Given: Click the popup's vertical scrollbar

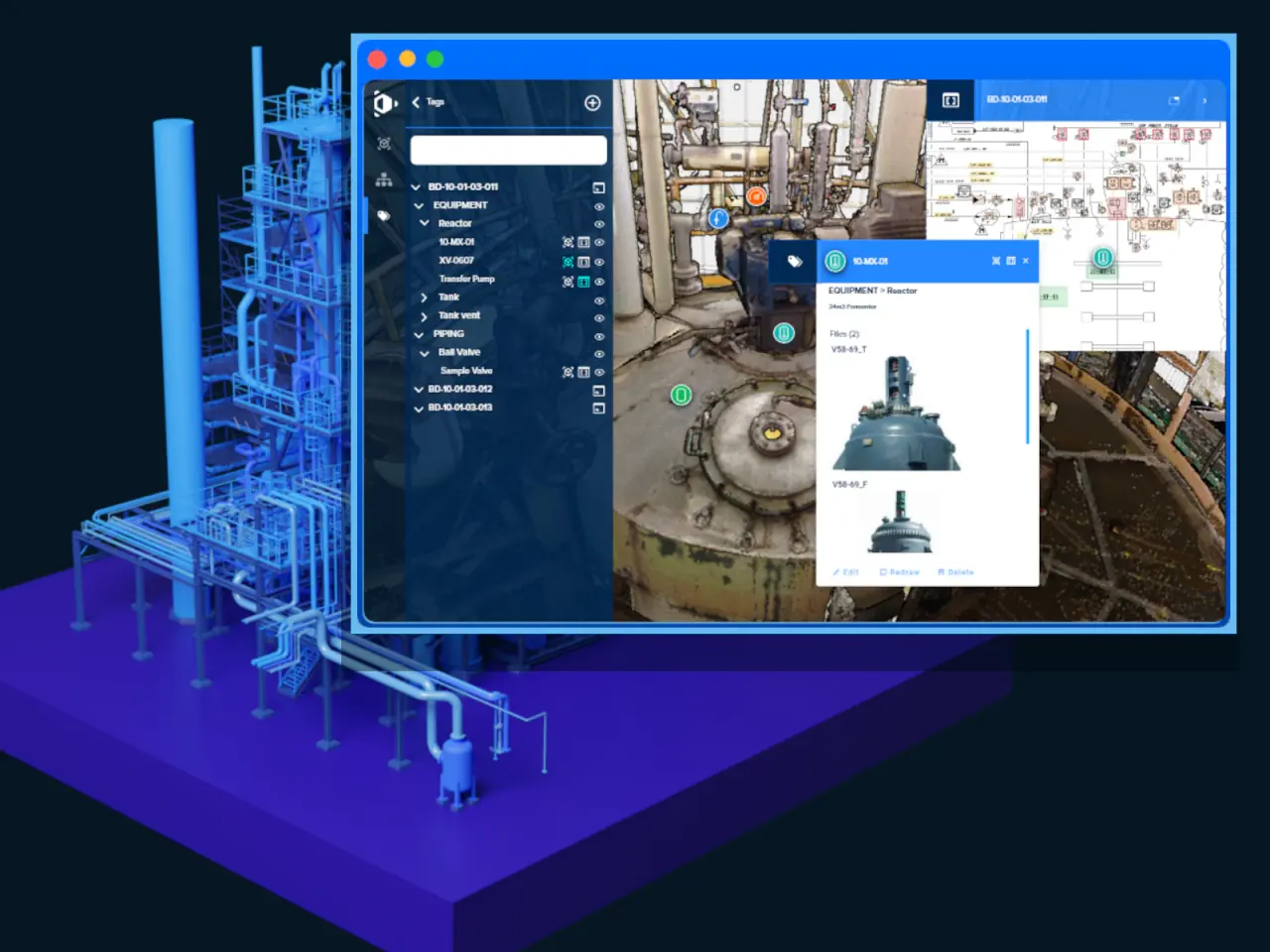Looking at the screenshot, I should pyautogui.click(x=1027, y=387).
